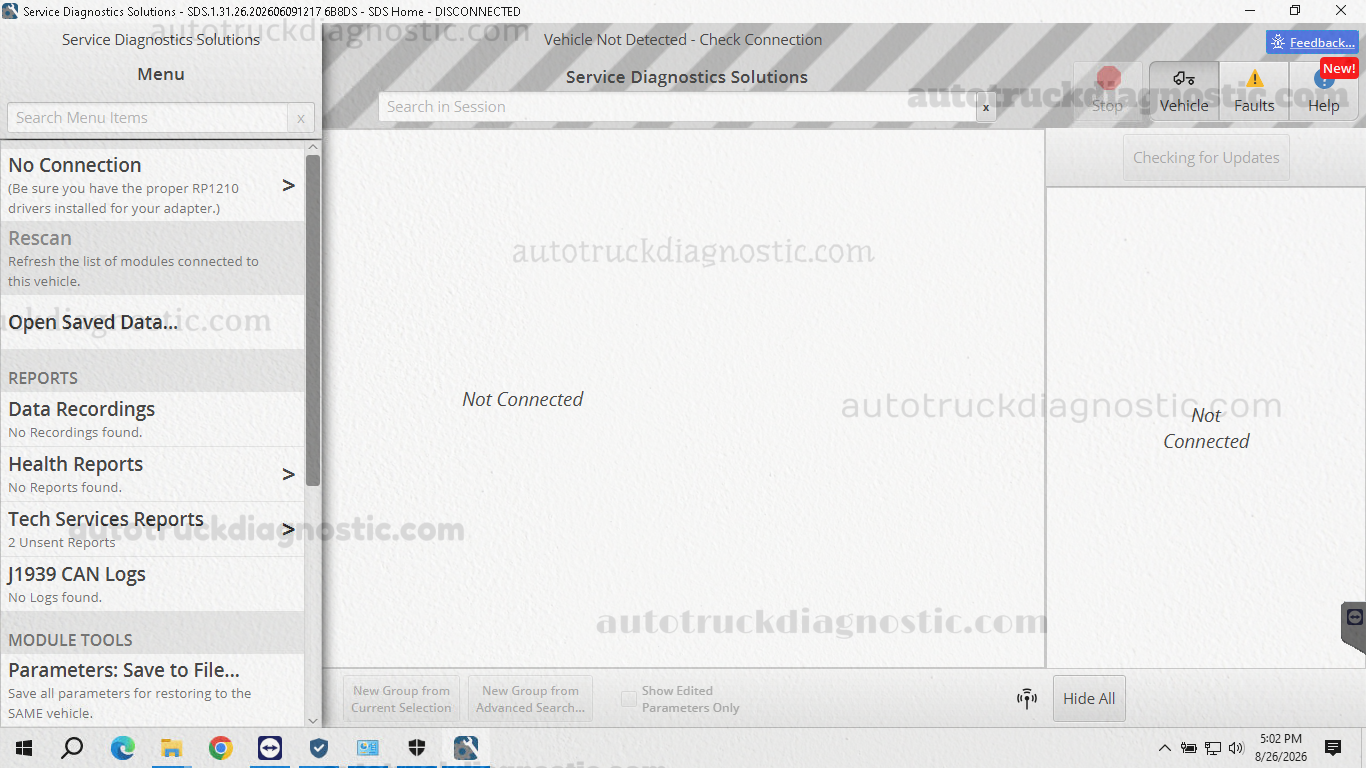Click the antenna signal icon beside Hide All
This screenshot has width=1366, height=768.
pyautogui.click(x=1027, y=699)
